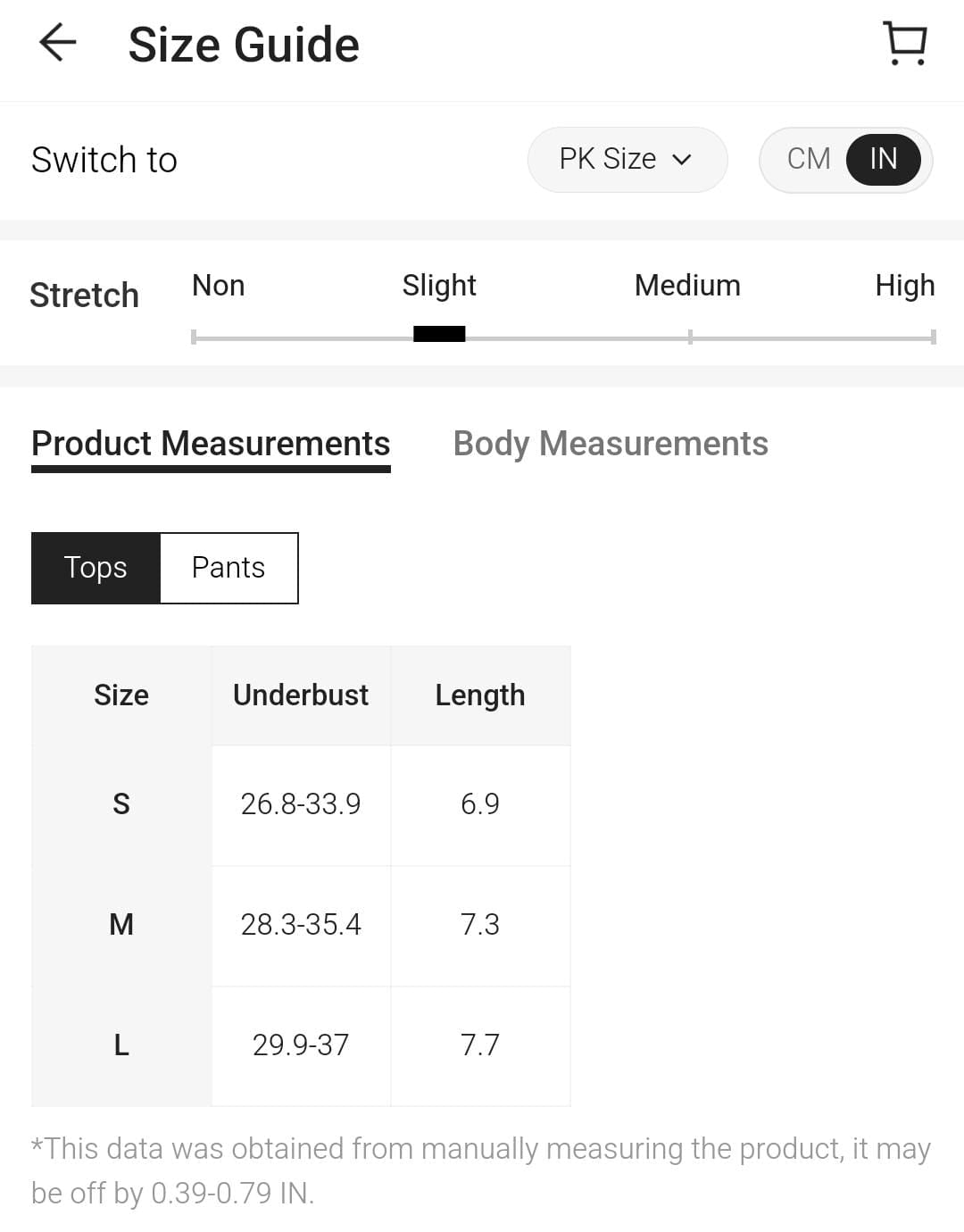The width and height of the screenshot is (964, 1232).
Task: Click the Underbust column header
Action: coord(301,695)
